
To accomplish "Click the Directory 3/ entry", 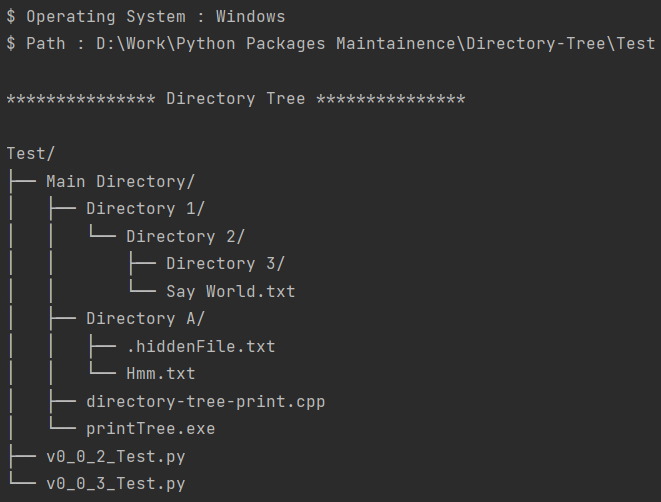I will (x=226, y=264).
